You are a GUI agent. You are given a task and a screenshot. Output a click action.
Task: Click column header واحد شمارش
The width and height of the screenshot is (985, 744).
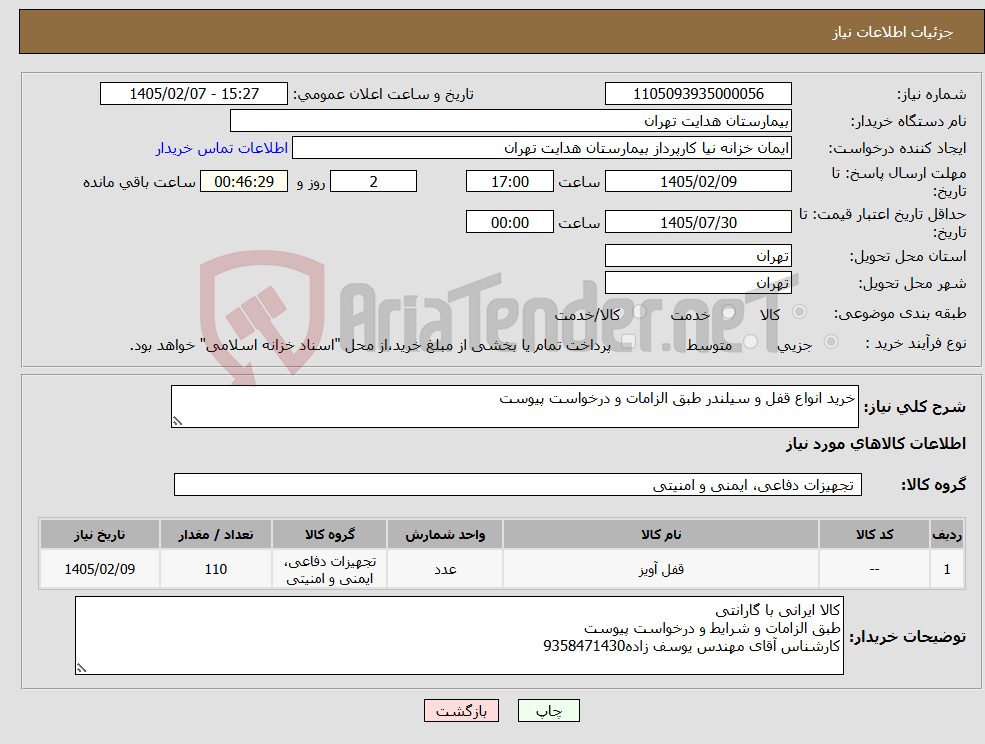[445, 534]
